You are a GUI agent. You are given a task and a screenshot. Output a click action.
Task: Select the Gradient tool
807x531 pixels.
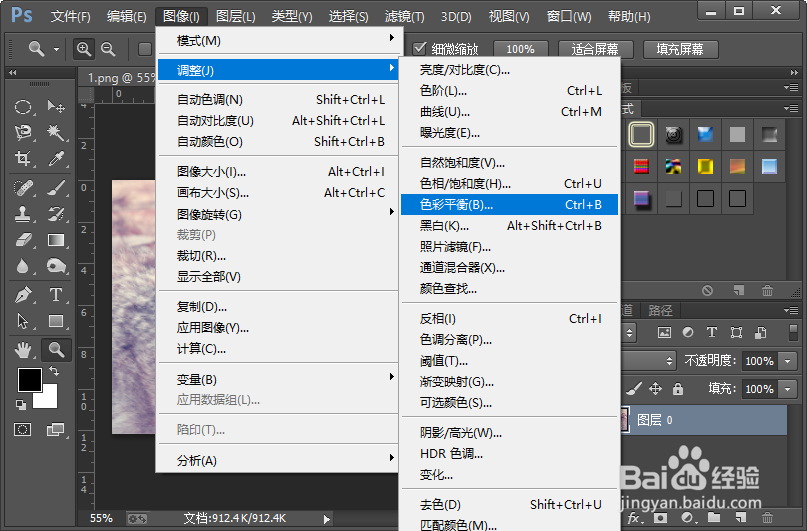tap(56, 240)
